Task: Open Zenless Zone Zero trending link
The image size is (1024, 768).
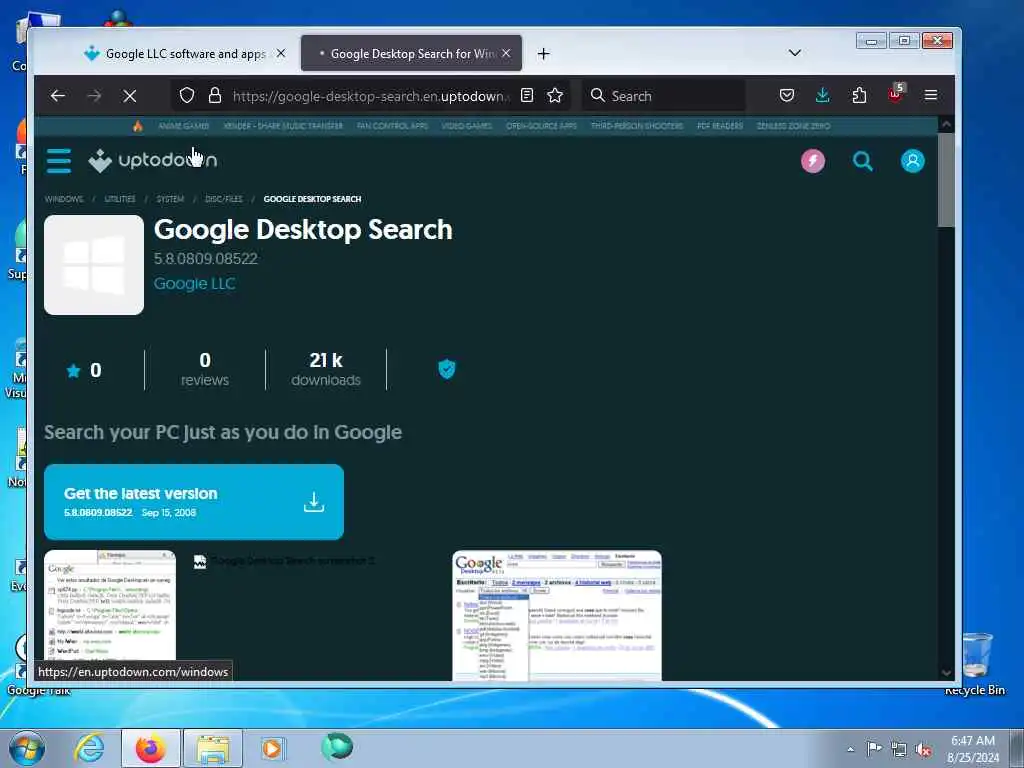Action: pos(793,126)
